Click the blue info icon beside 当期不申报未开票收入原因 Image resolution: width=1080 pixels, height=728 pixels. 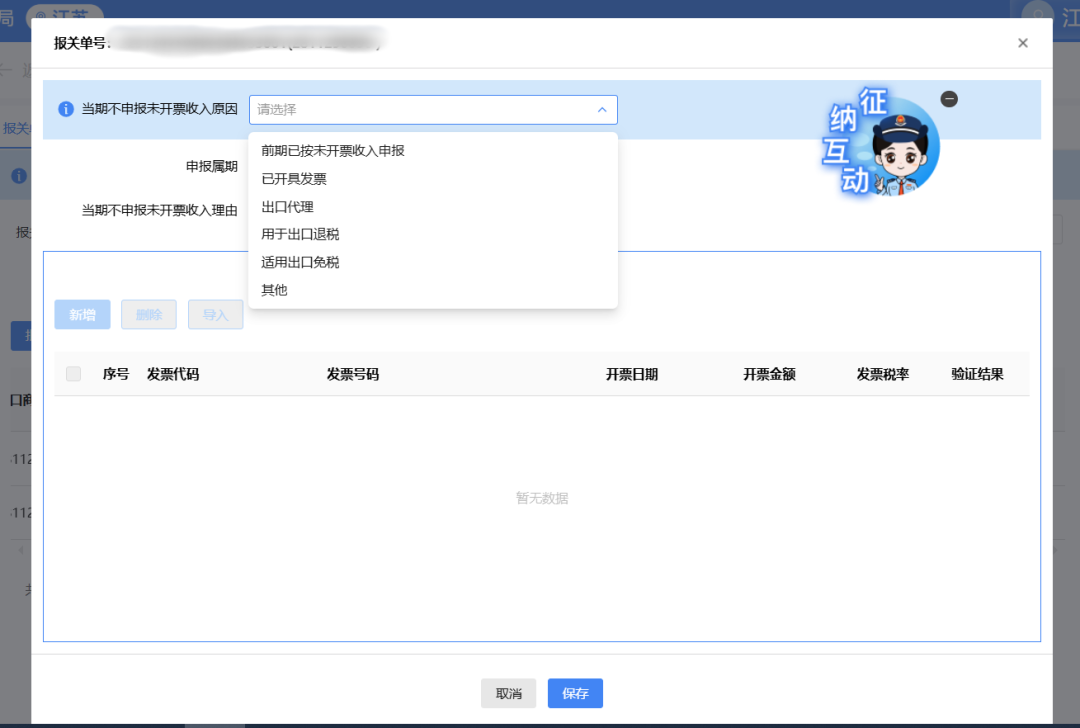click(66, 109)
